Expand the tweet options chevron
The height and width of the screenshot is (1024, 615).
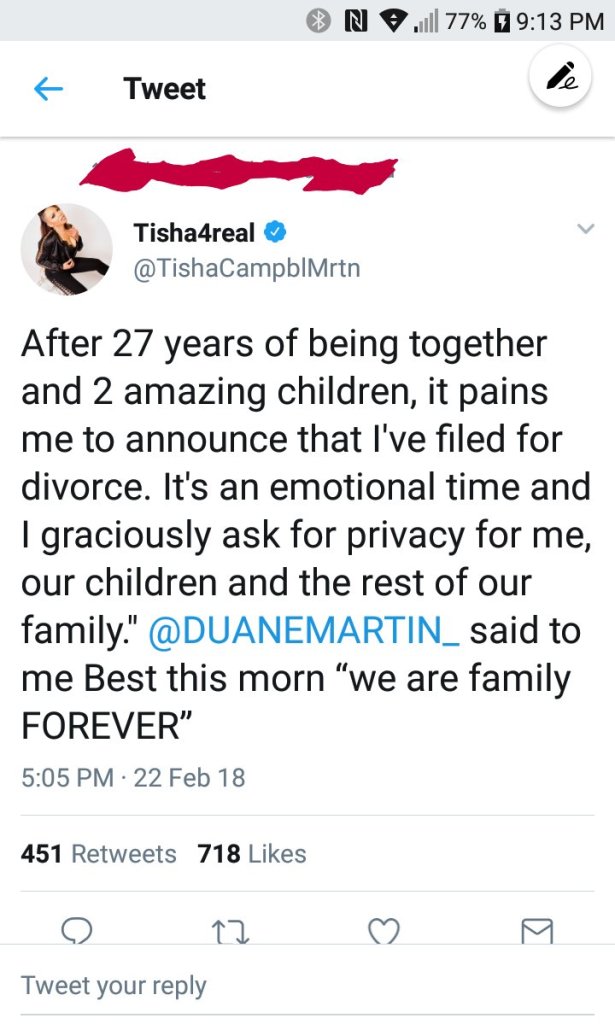click(585, 230)
